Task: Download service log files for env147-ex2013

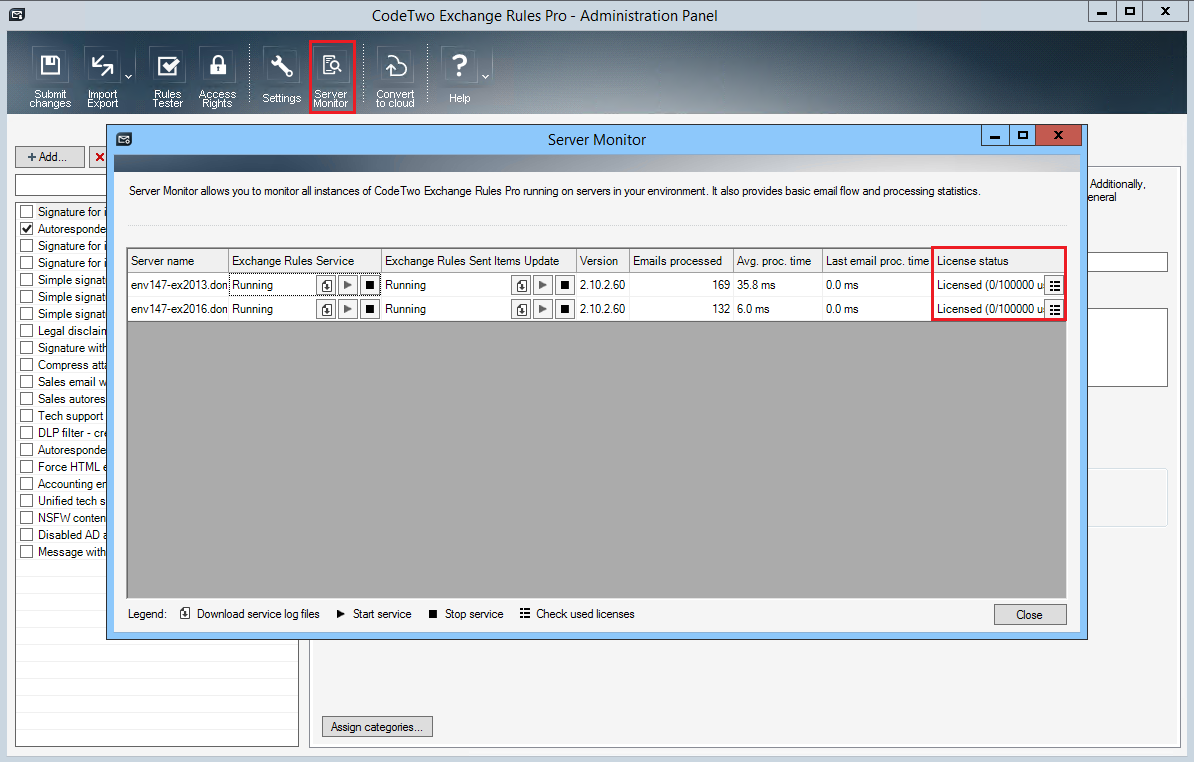Action: pyautogui.click(x=325, y=285)
